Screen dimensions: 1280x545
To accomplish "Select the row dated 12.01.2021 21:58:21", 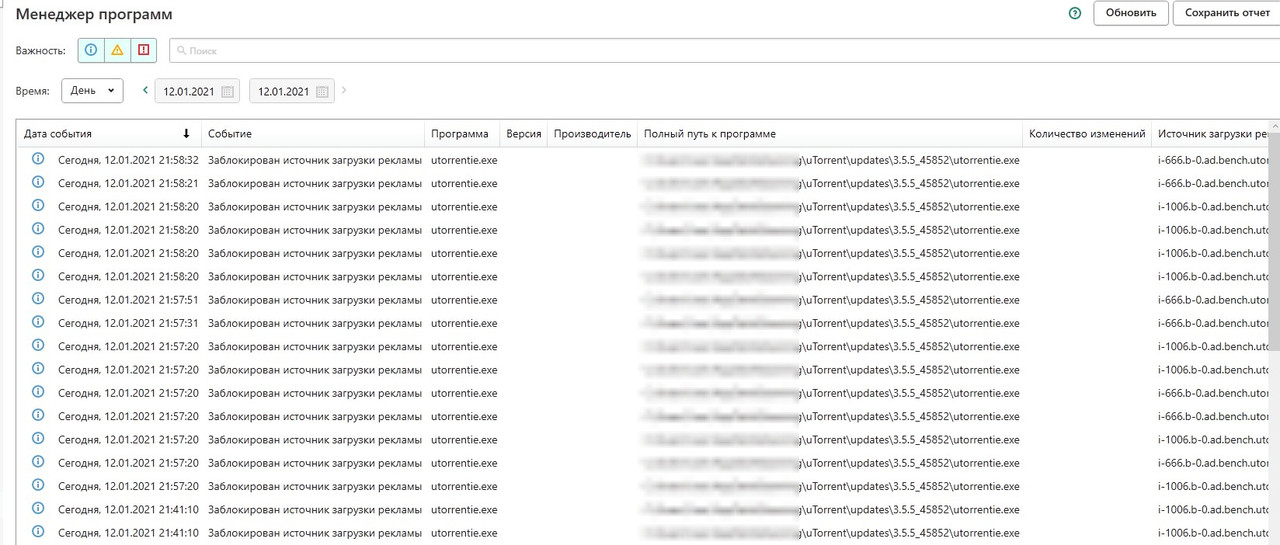I will click(x=644, y=183).
